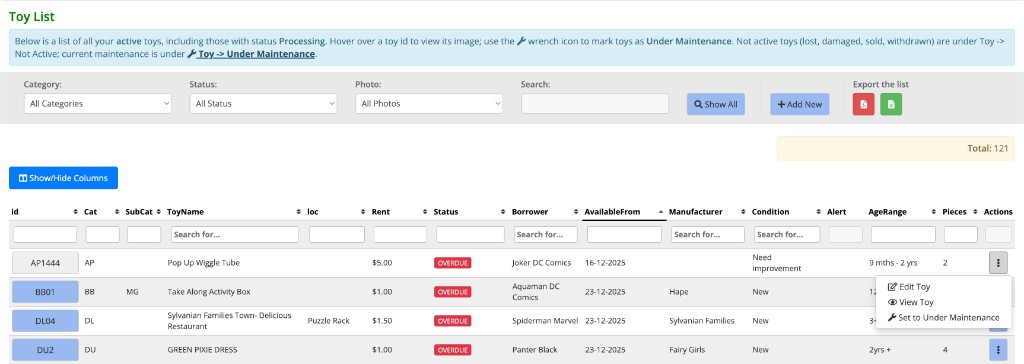Focus the SubCat column filter box
Screen dimensions: 1024x364
click(x=144, y=234)
